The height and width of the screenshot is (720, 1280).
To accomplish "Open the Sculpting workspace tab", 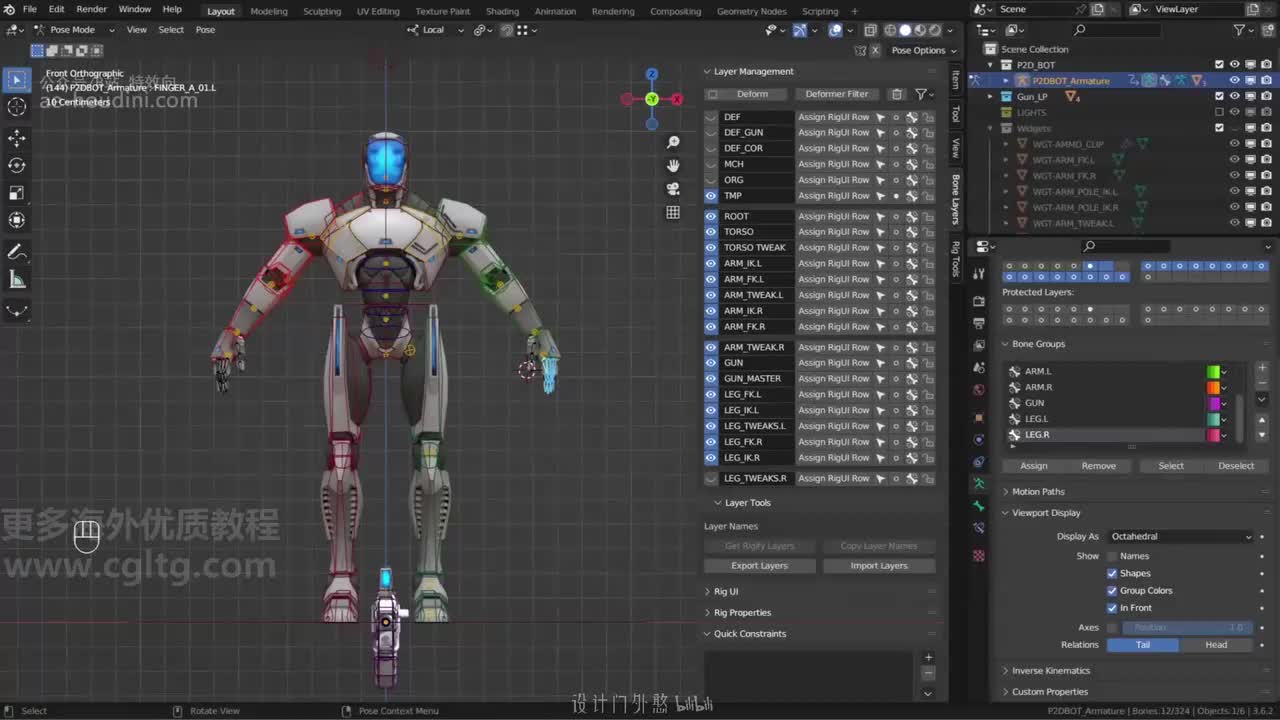I will [322, 11].
